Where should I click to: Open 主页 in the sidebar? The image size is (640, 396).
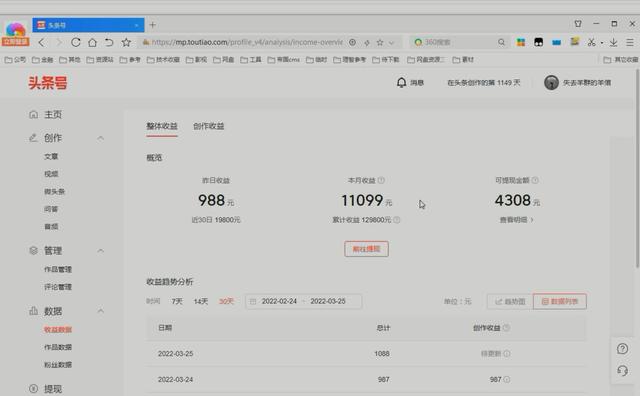pyautogui.click(x=53, y=114)
